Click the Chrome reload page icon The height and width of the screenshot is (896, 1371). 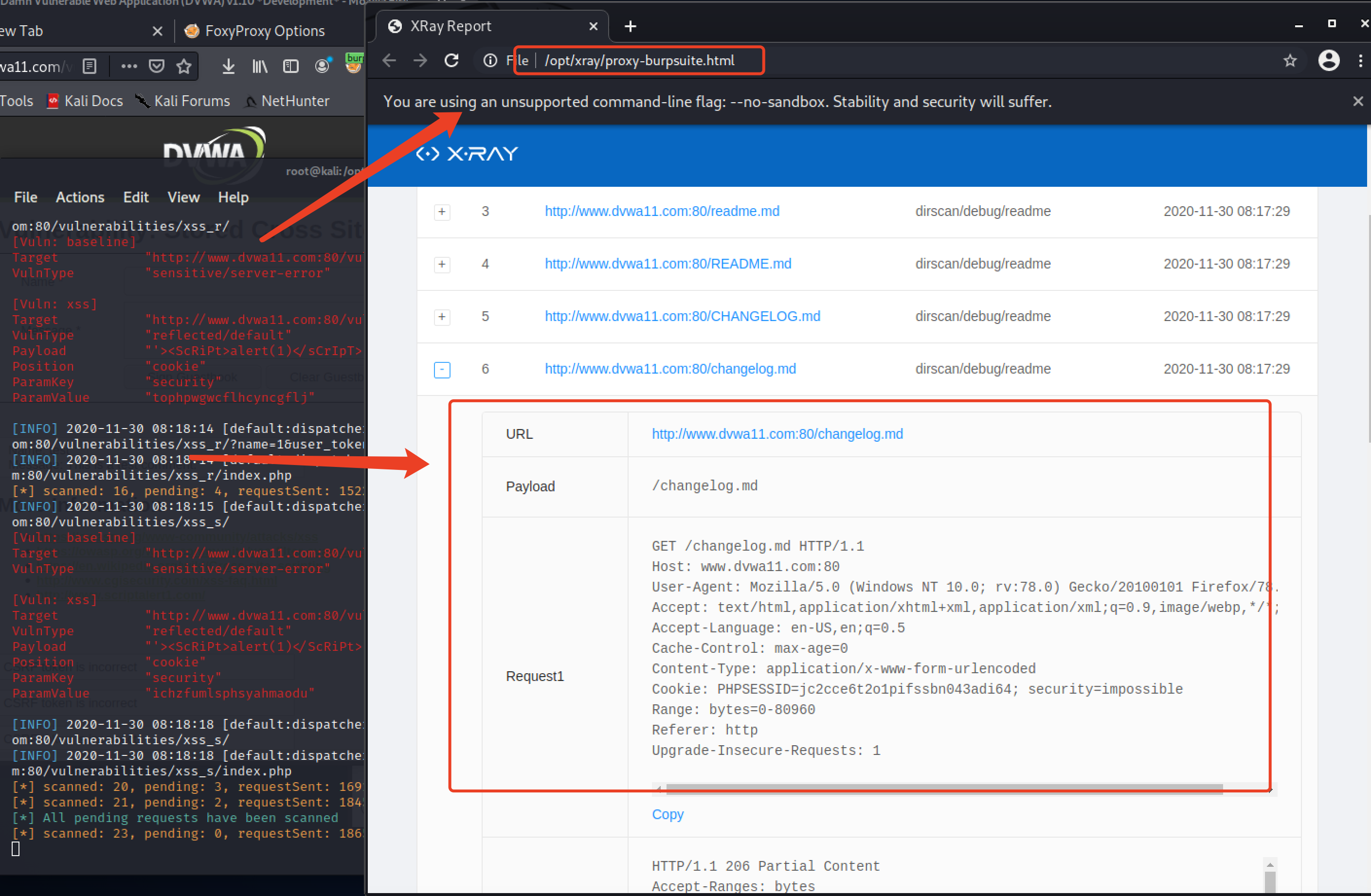[451, 60]
